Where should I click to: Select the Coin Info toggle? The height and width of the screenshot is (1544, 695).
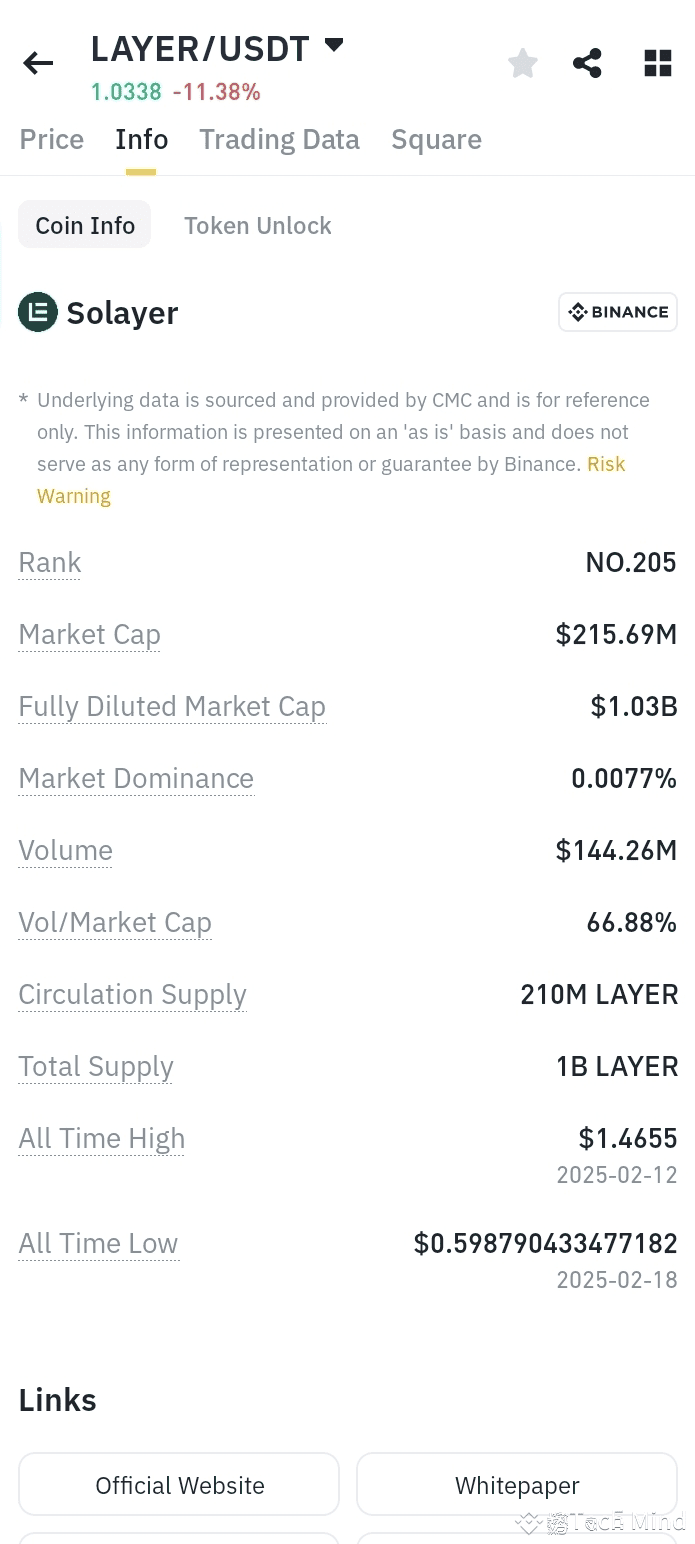coord(85,225)
